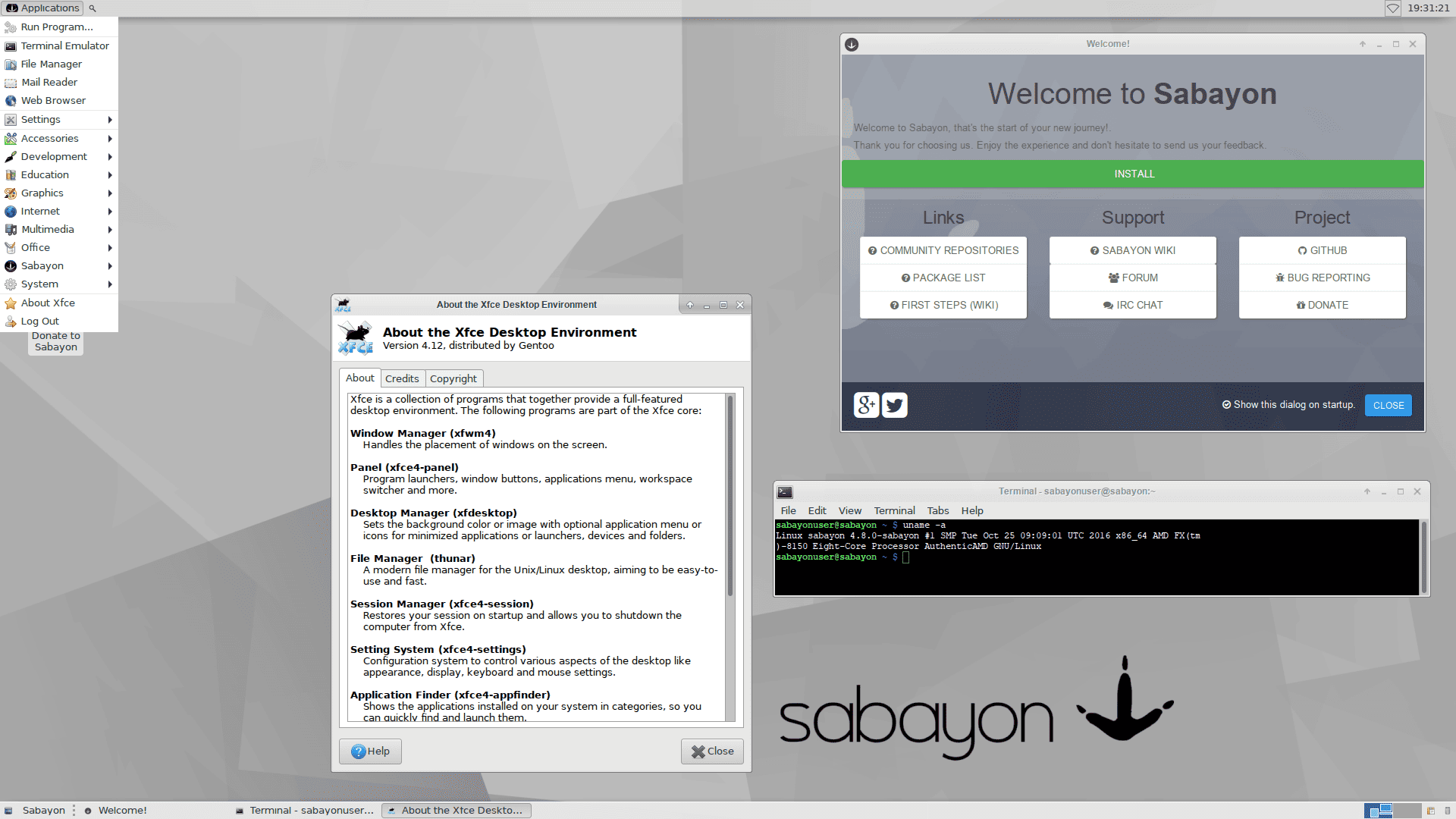Open the Copyright tab in About dialog
The height and width of the screenshot is (819, 1456).
(453, 378)
